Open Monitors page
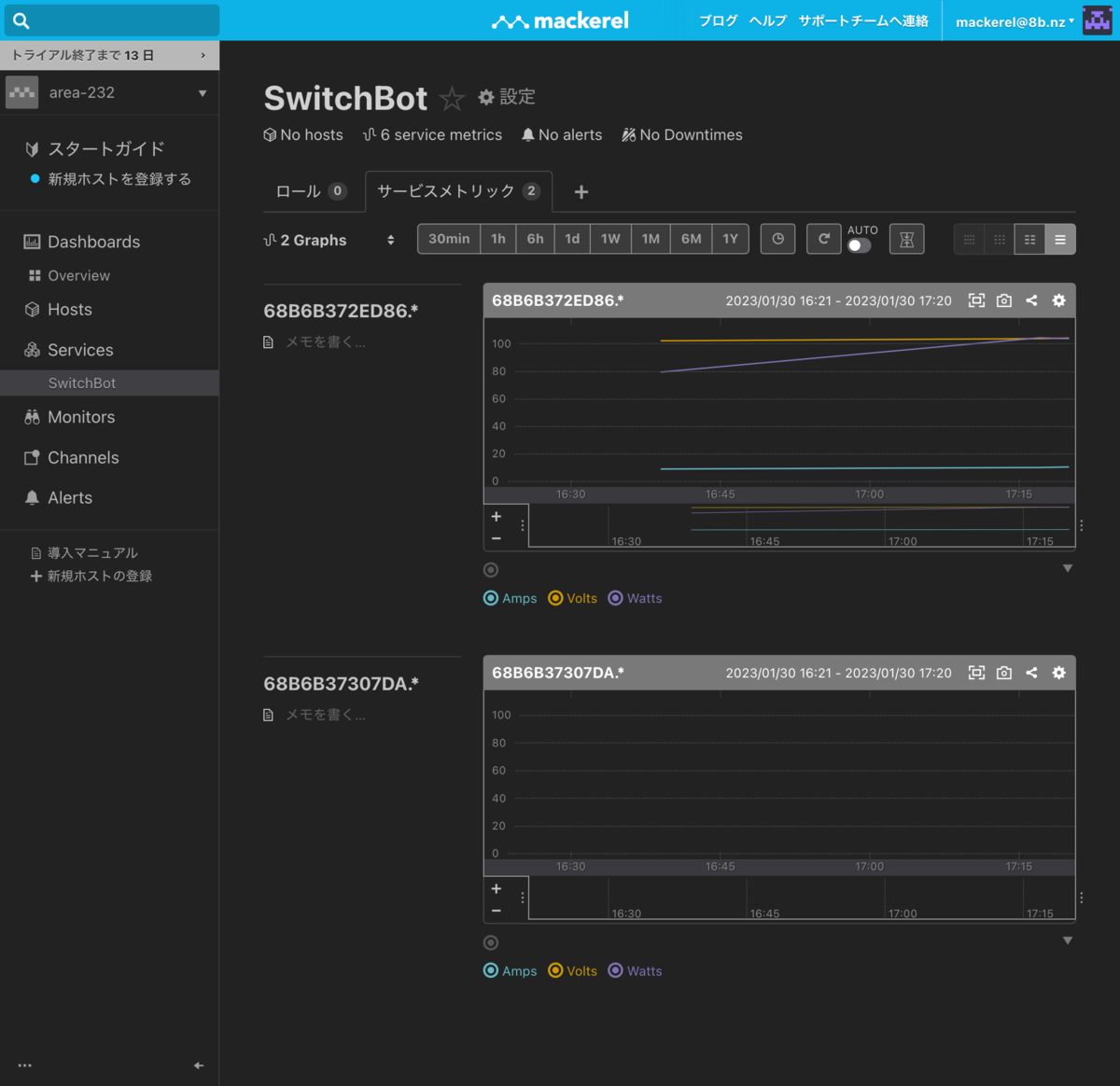The width and height of the screenshot is (1120, 1086). tap(81, 417)
